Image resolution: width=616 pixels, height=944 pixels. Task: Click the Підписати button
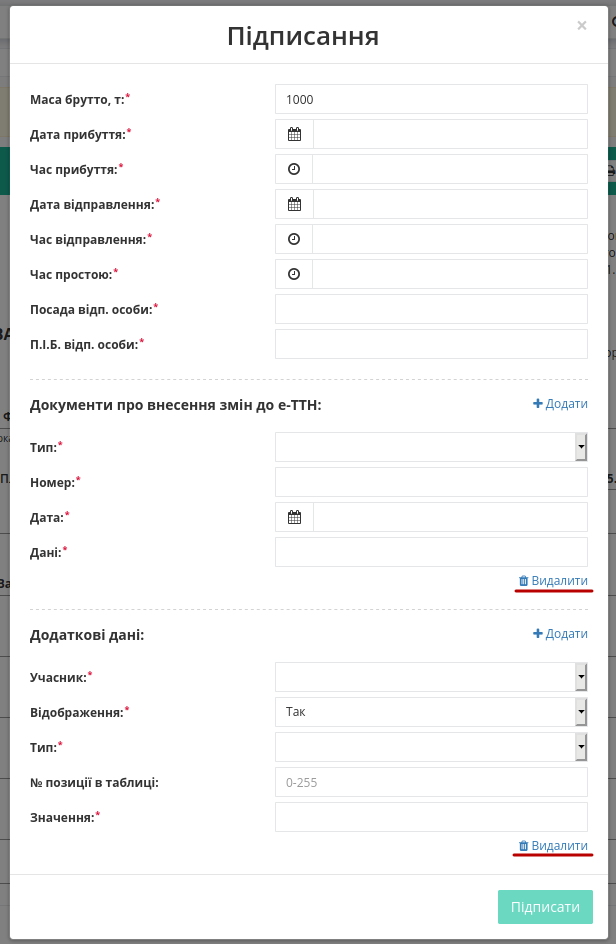tap(546, 907)
